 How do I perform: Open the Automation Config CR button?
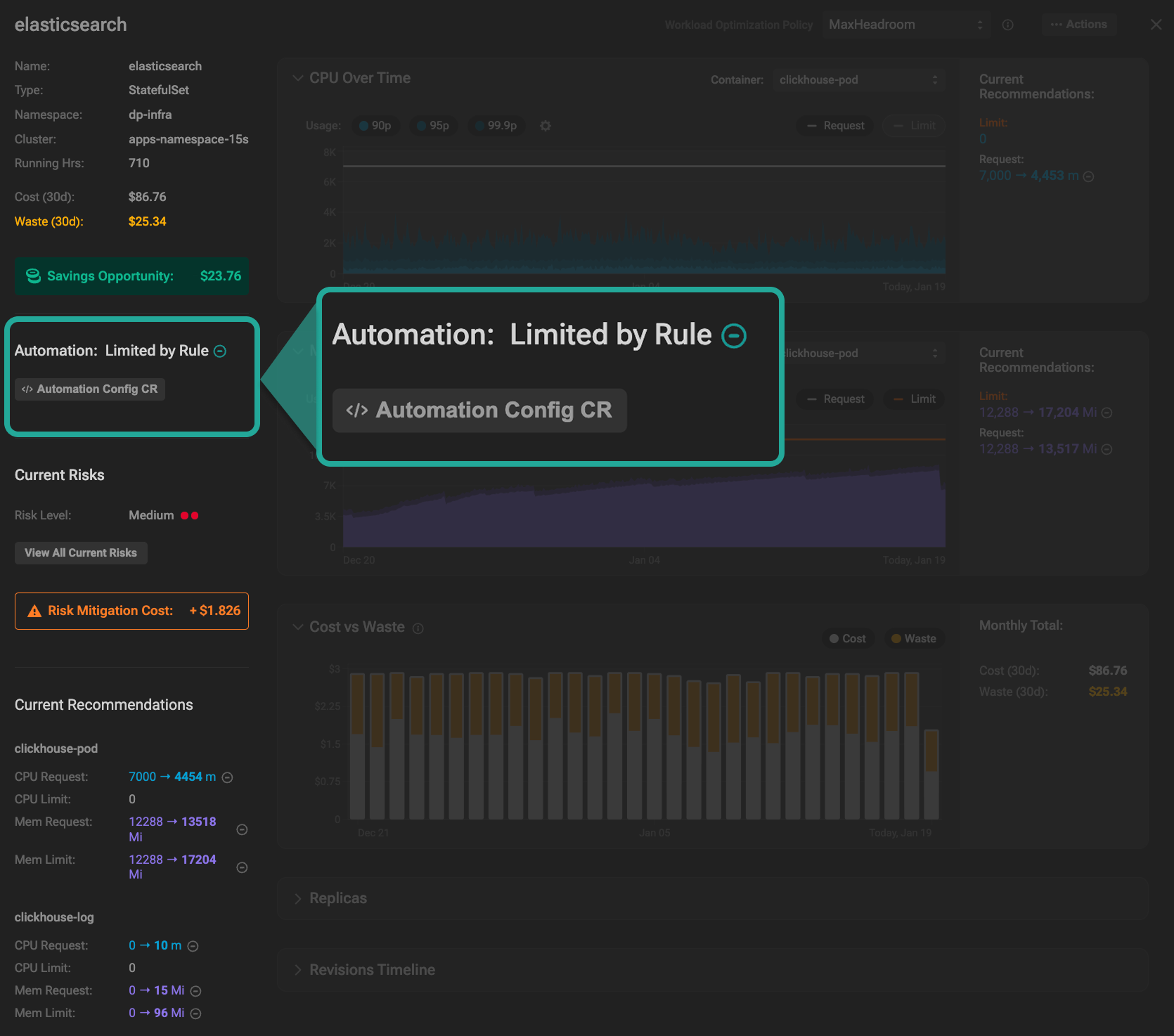tap(90, 389)
